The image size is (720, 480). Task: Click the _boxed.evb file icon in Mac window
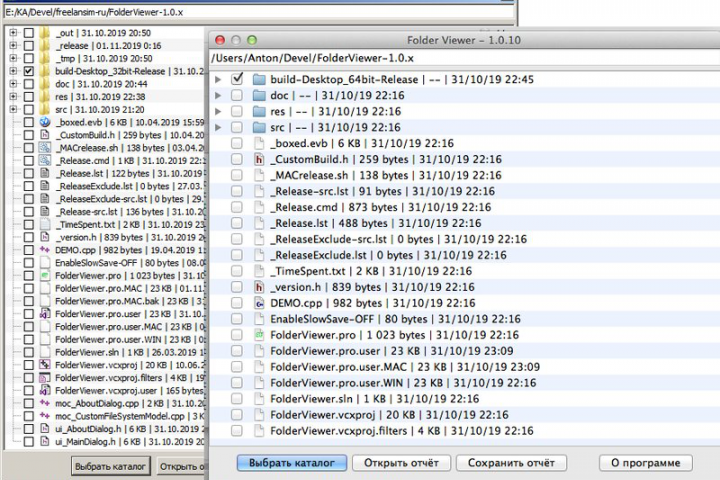[259, 143]
